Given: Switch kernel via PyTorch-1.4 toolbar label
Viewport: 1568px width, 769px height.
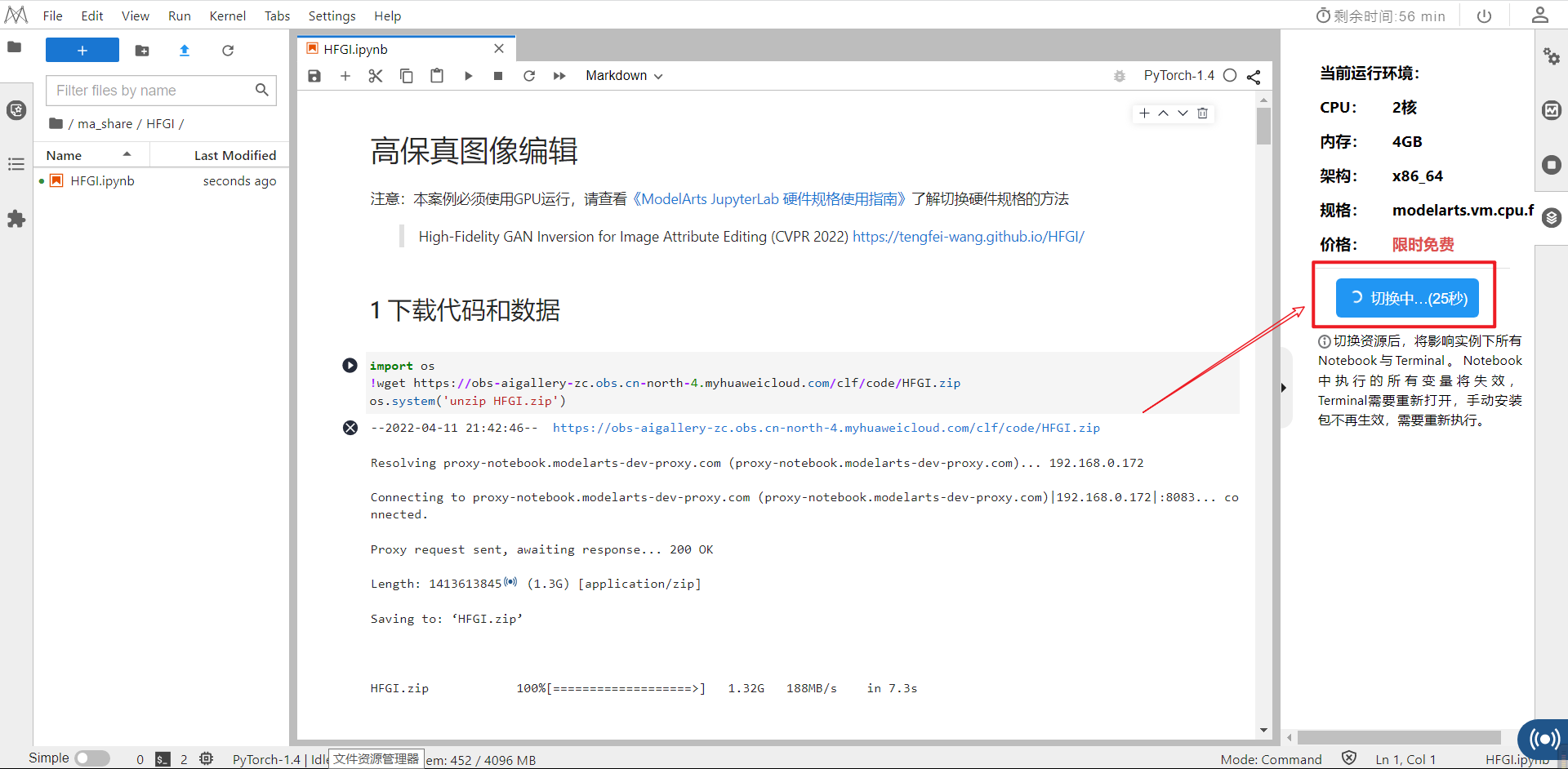Looking at the screenshot, I should click(1179, 76).
